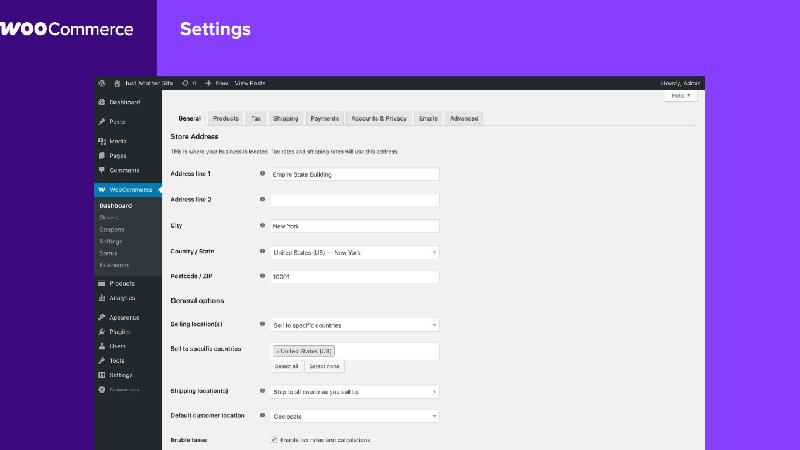Open Orders in WooCommerce submenu

point(109,217)
